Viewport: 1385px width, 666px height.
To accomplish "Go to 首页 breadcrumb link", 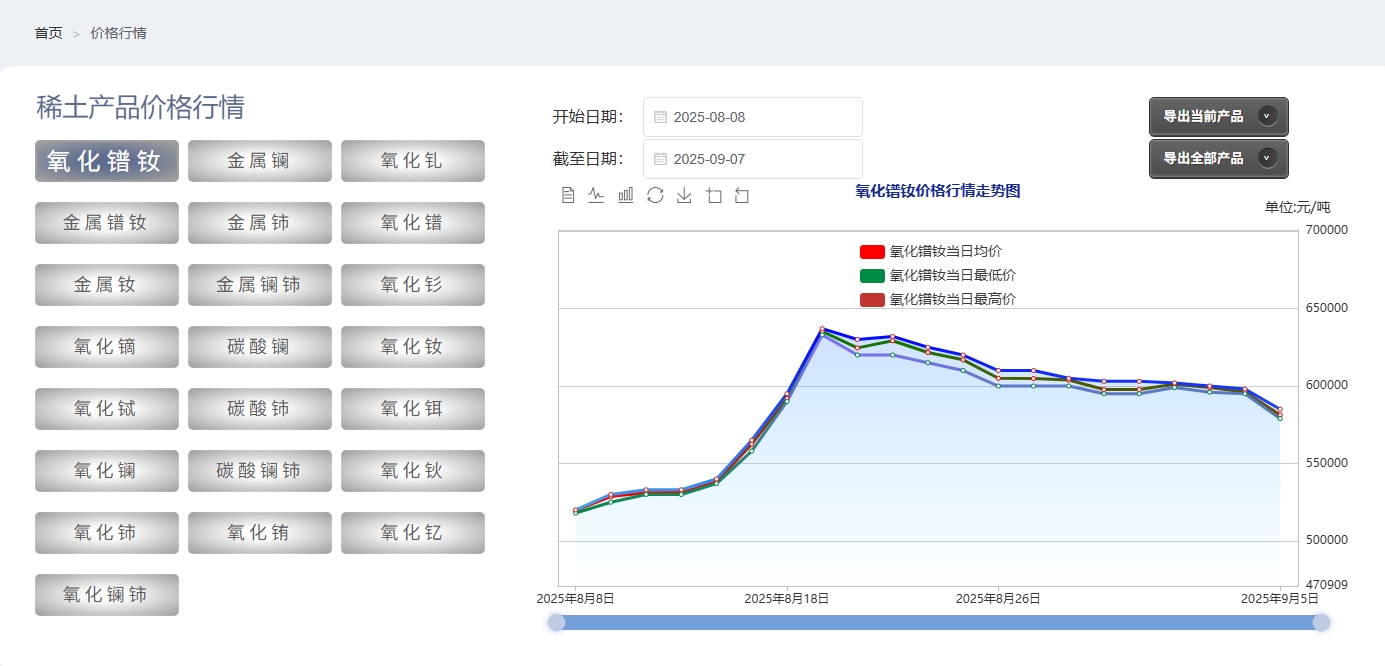I will coord(48,33).
